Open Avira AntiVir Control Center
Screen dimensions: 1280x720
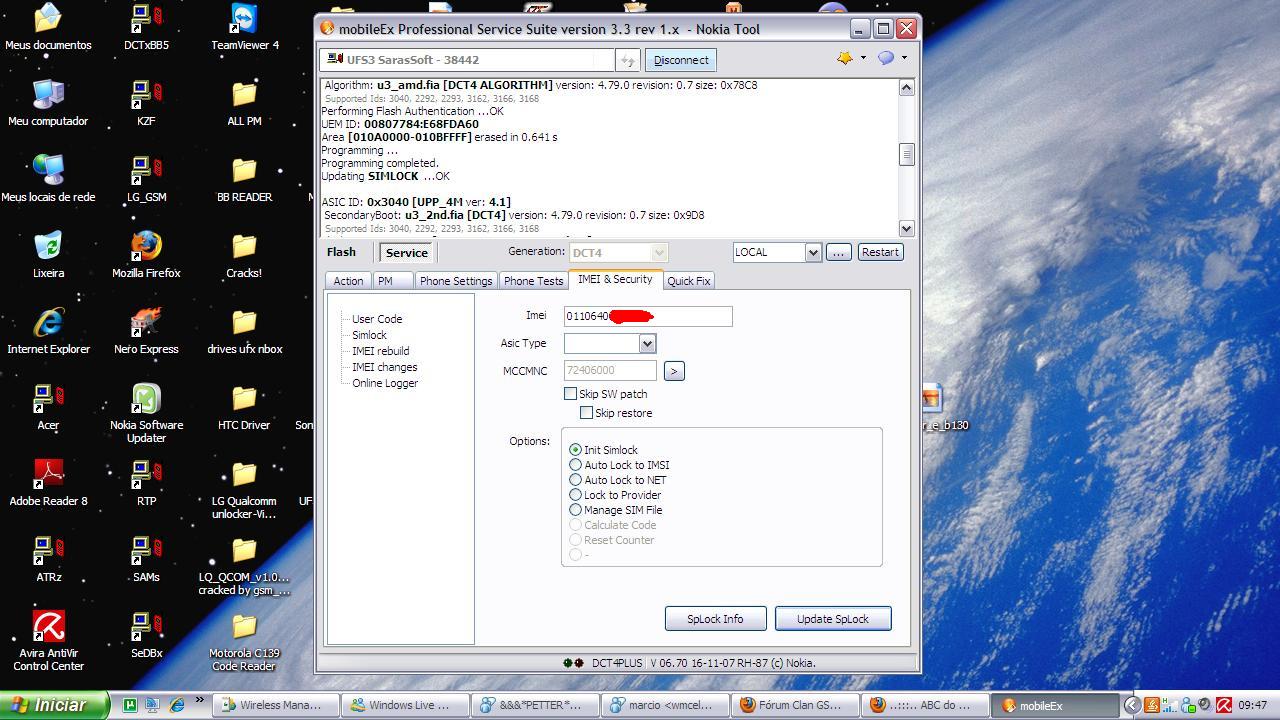(x=48, y=641)
